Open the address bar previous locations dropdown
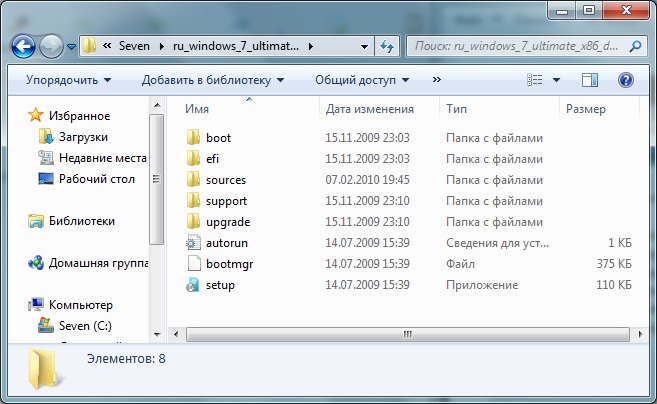657x404 pixels. coord(365,47)
